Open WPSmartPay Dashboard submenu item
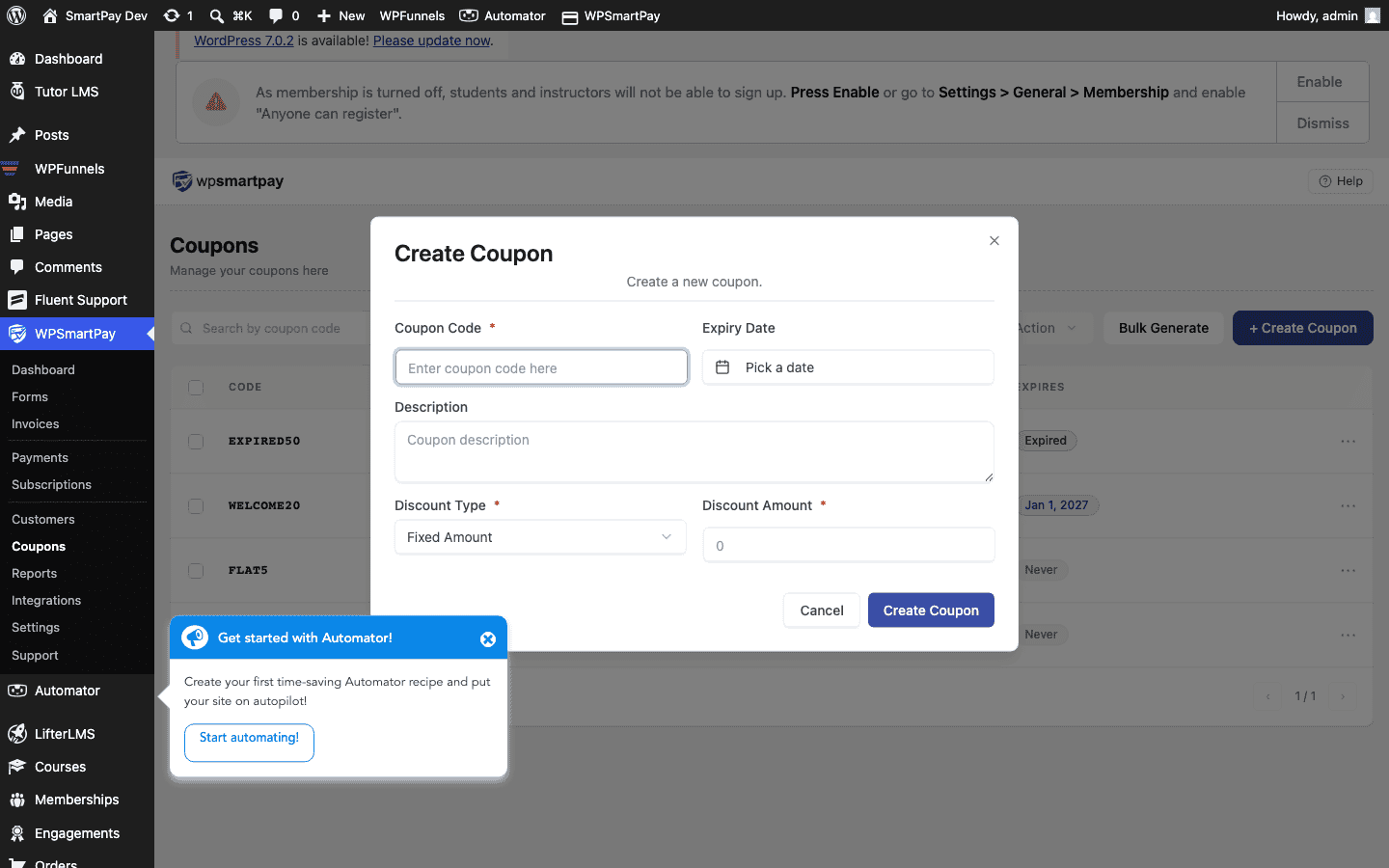 [x=43, y=369]
